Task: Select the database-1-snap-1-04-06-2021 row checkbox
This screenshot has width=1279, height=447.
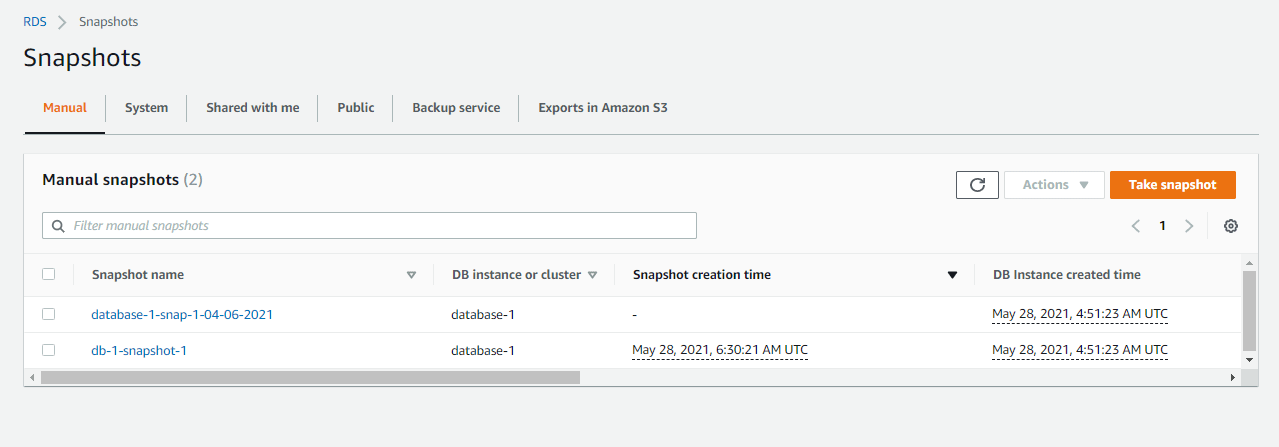Action: (49, 314)
